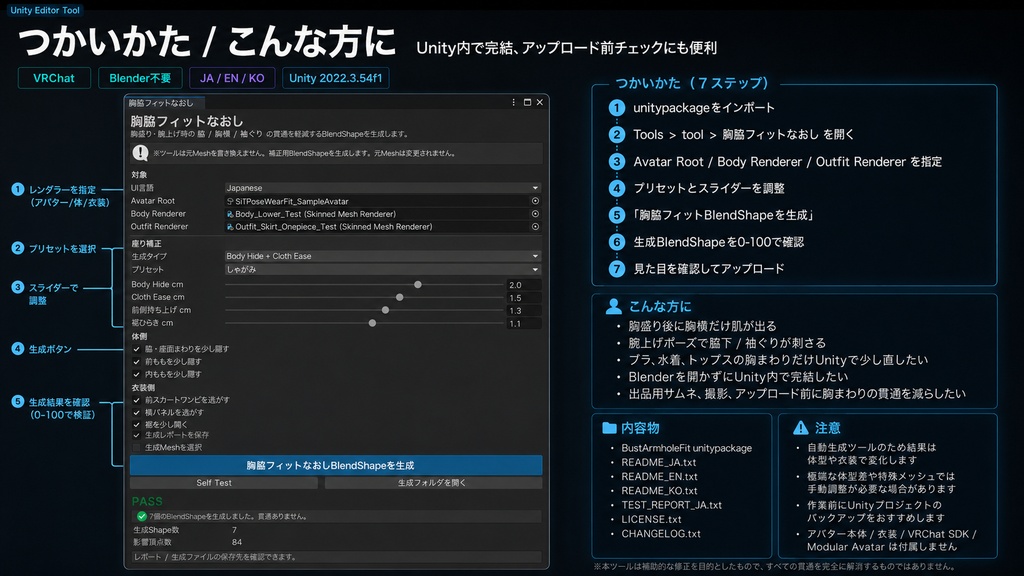Click the step text プリセットとスライダーを調整

point(709,189)
